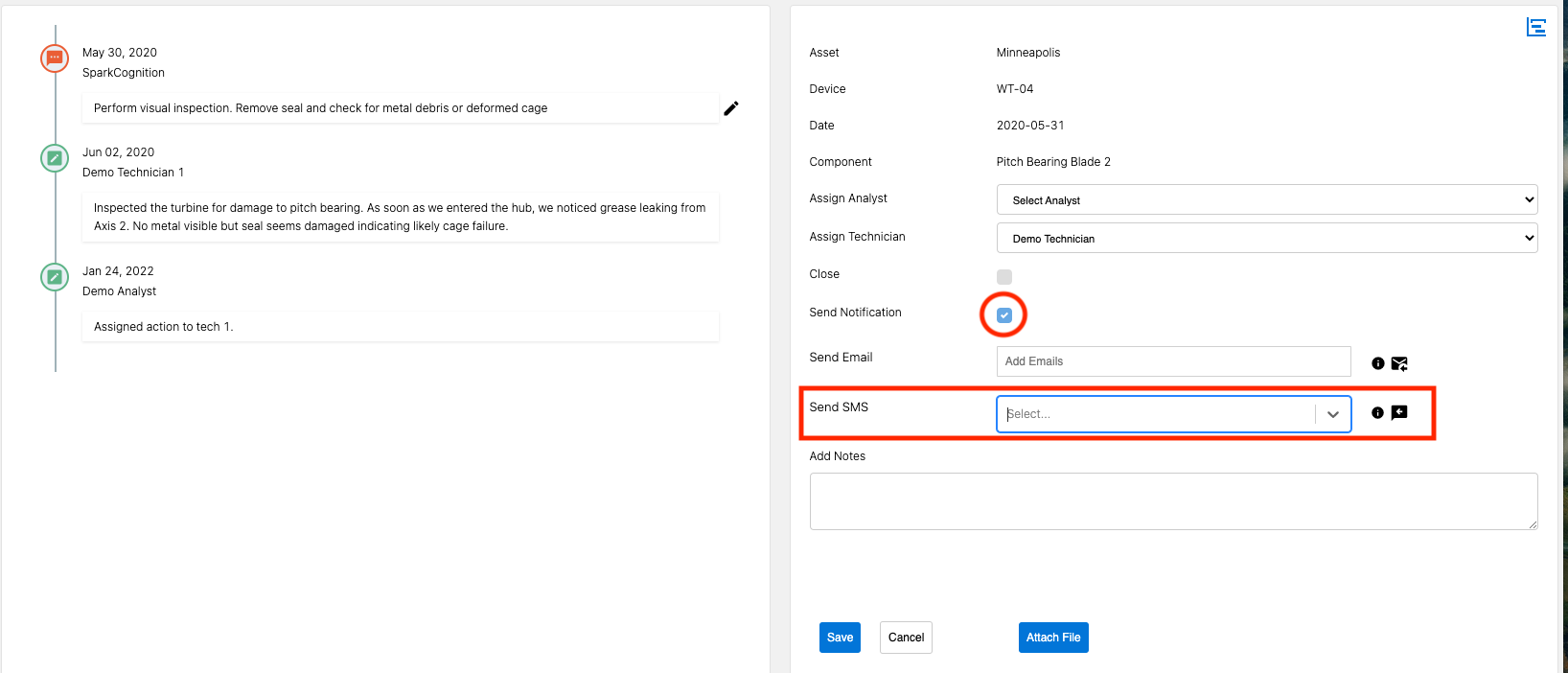The height and width of the screenshot is (673, 1568).
Task: Click the Date value '2020-05-31'
Action: [x=1030, y=126]
